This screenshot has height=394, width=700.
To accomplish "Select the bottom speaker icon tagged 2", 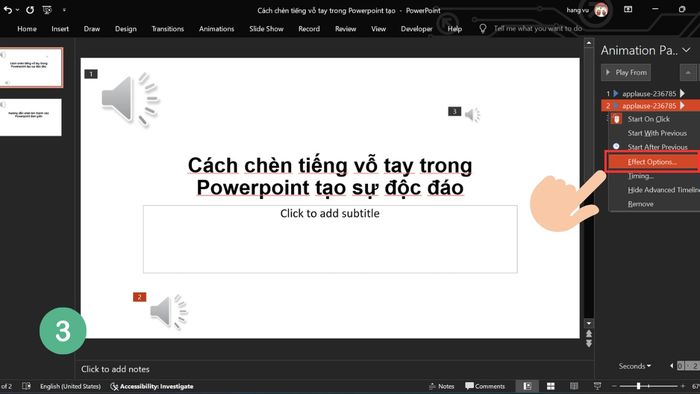I will [169, 311].
